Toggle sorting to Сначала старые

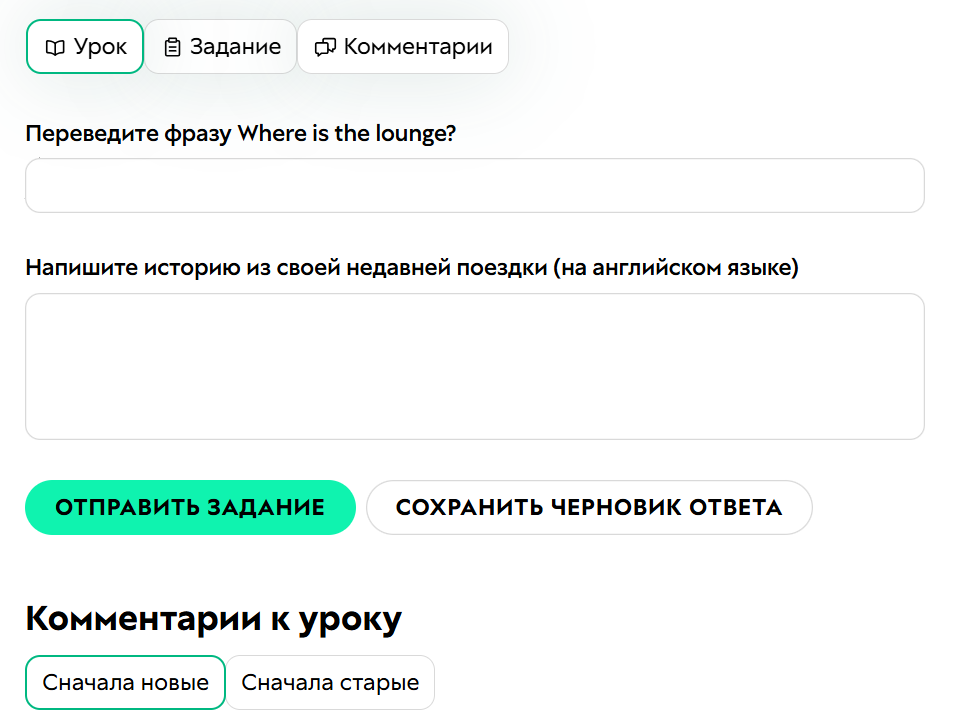point(330,682)
